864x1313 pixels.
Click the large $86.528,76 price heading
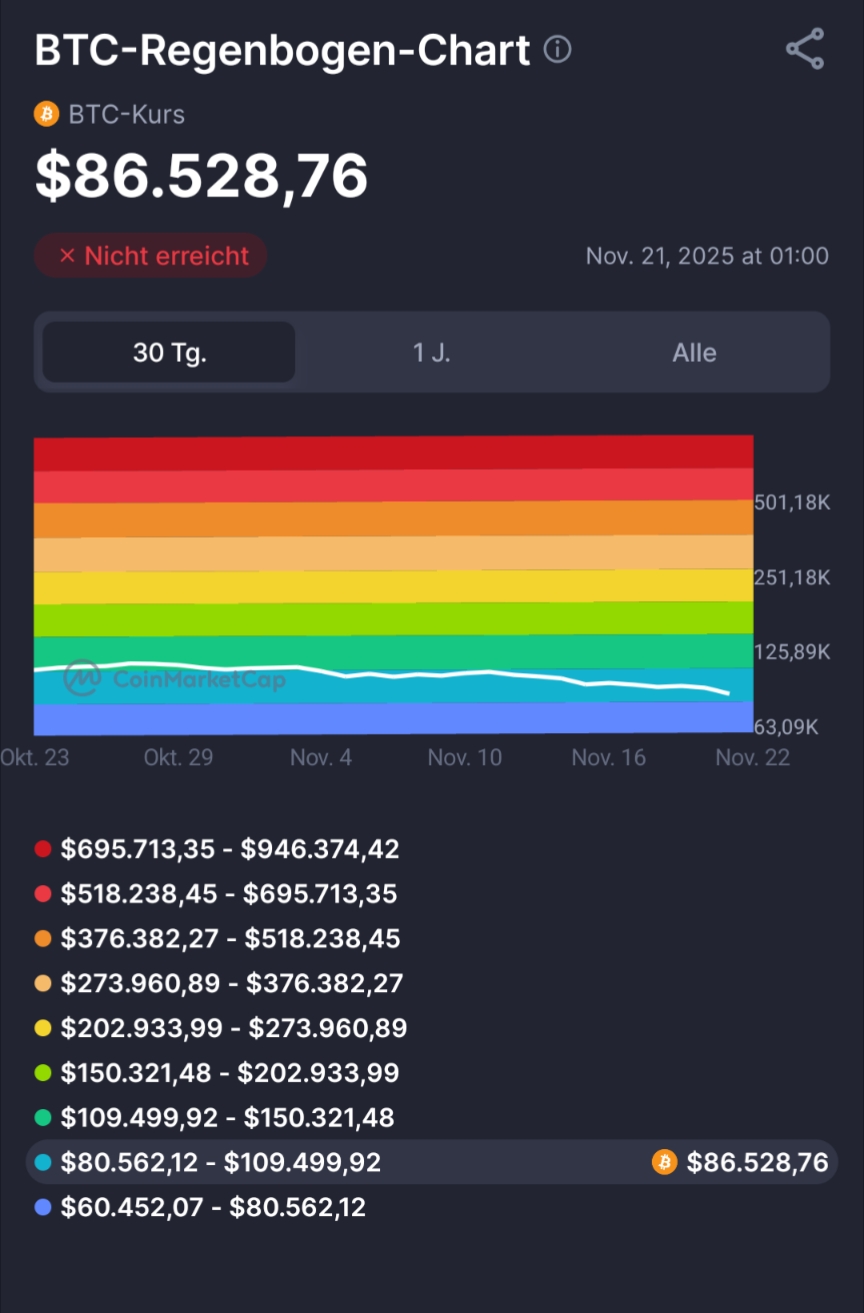tap(202, 177)
